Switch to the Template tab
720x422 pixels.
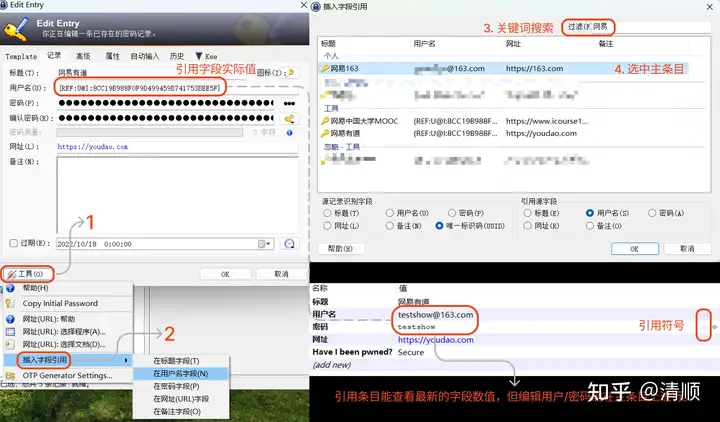coord(21,56)
